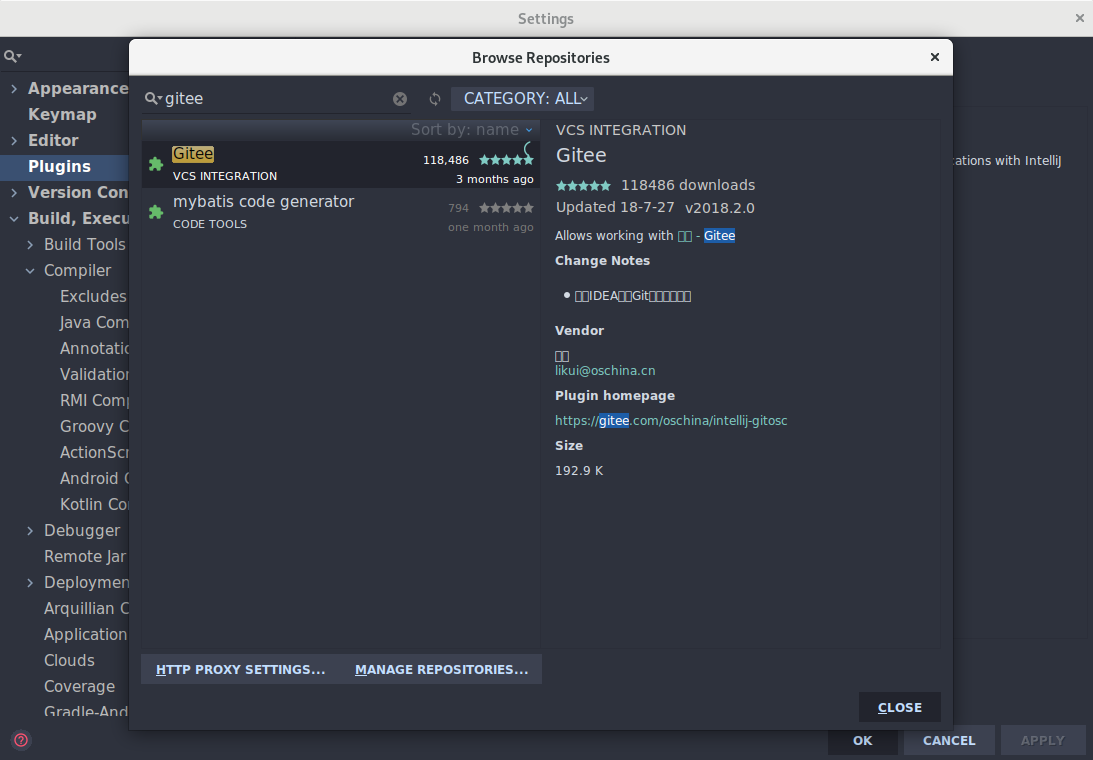The width and height of the screenshot is (1093, 760).
Task: Open the likui@oschina.cn vendor email link
Action: tap(605, 370)
